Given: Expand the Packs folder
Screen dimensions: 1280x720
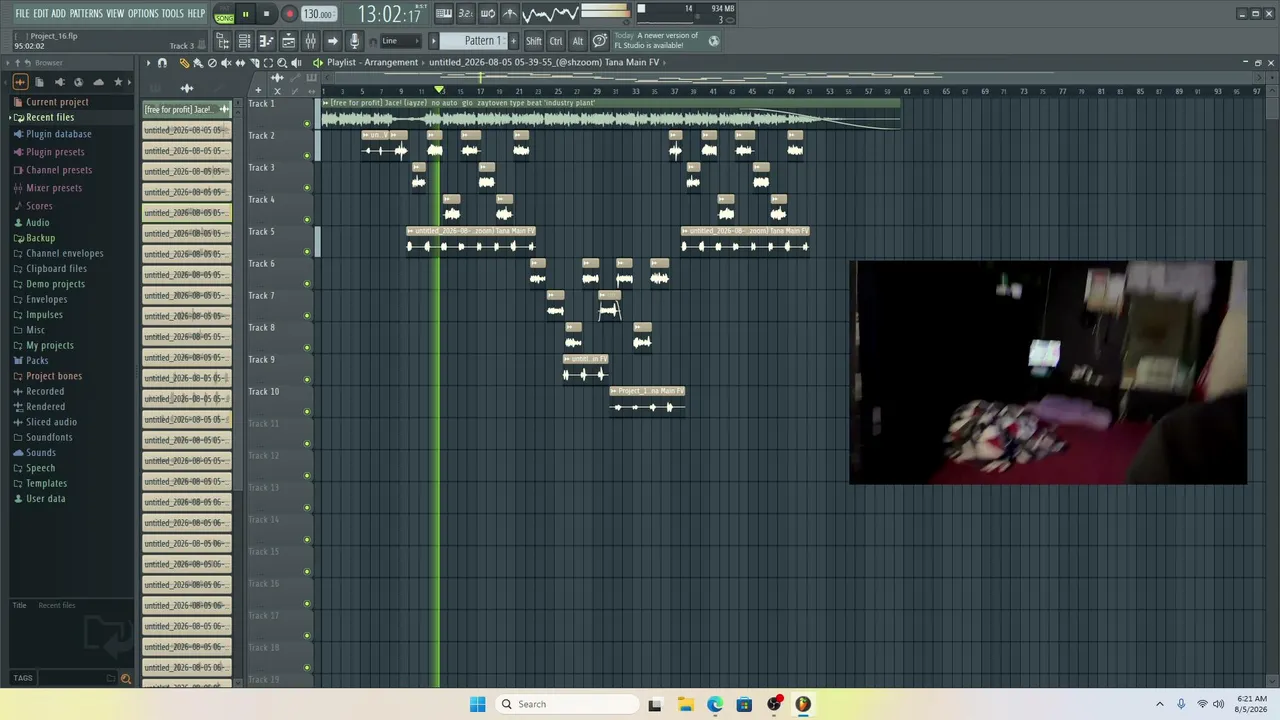Looking at the screenshot, I should click(x=37, y=360).
